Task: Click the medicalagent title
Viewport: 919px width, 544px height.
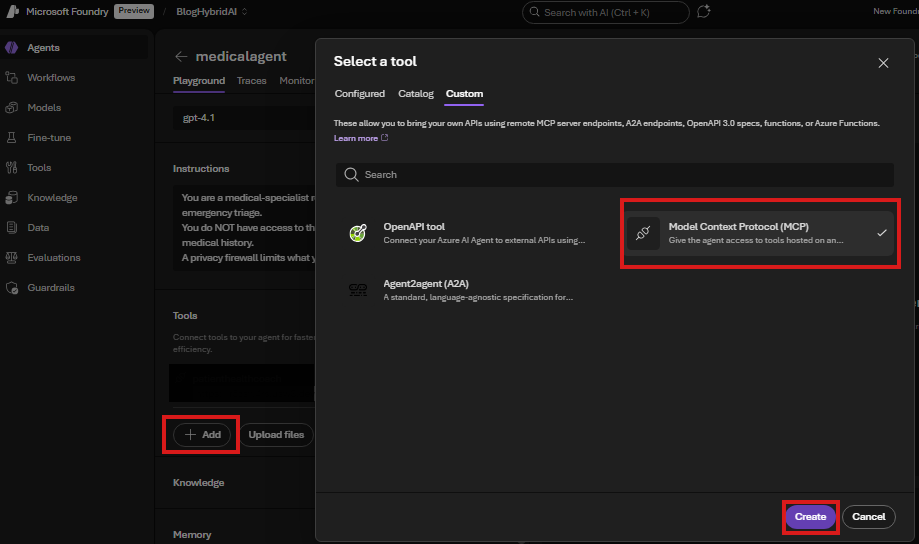Action: coord(241,56)
